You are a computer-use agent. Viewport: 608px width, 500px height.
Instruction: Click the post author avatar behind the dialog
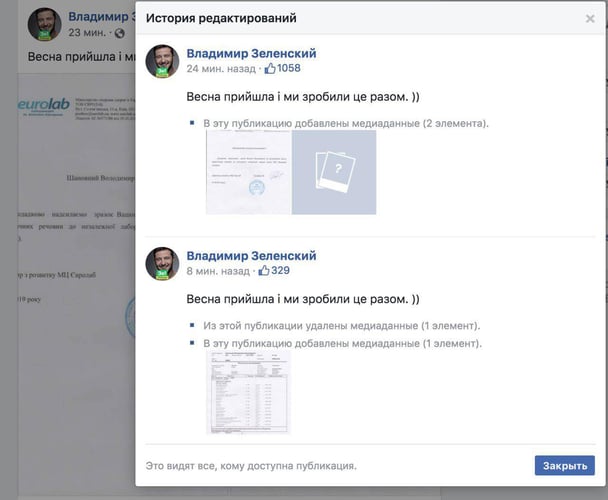tap(43, 24)
